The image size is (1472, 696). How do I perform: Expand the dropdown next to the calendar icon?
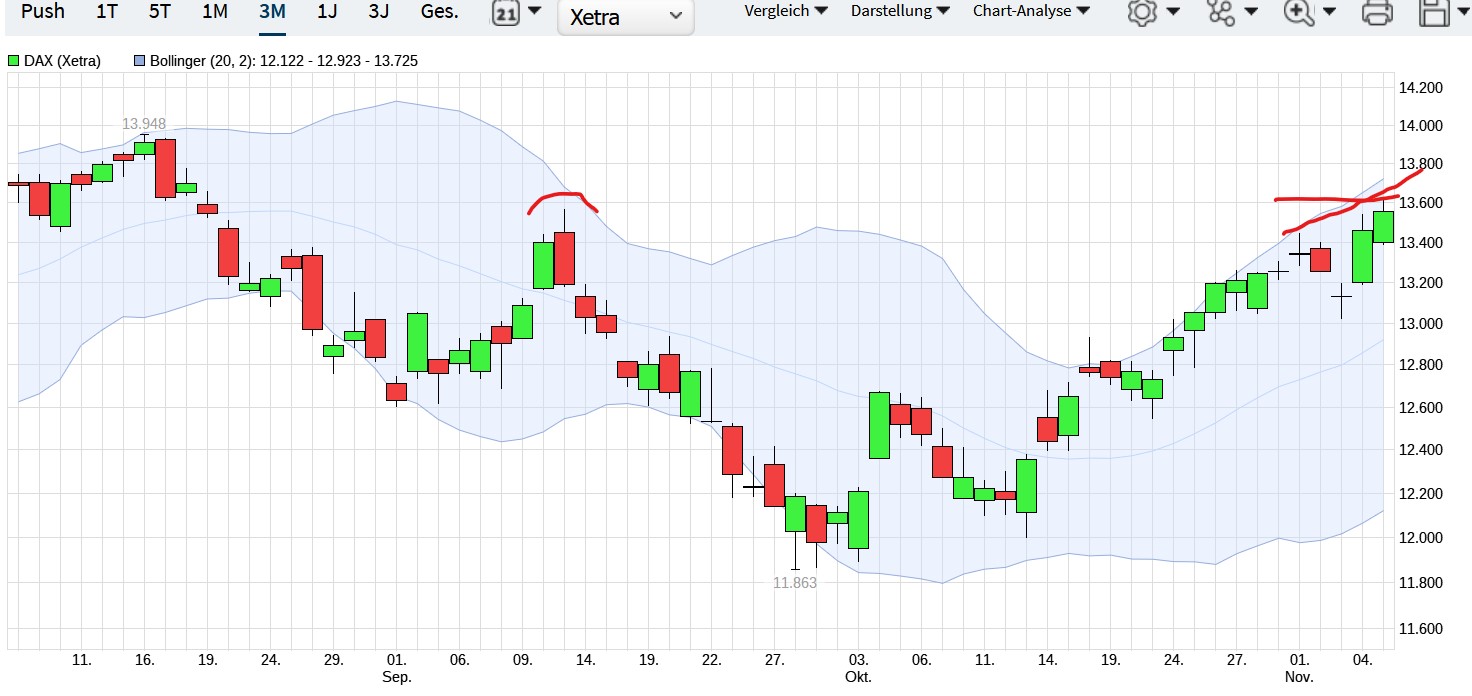(535, 13)
